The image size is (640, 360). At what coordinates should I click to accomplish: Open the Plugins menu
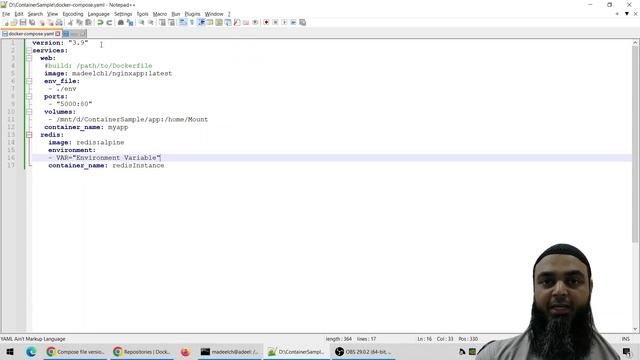pos(192,14)
